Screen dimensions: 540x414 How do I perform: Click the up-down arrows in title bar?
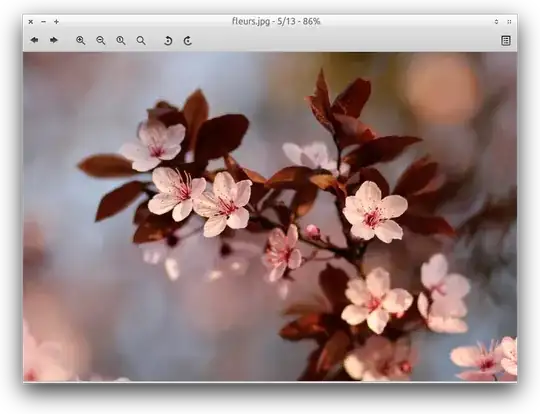(496, 21)
